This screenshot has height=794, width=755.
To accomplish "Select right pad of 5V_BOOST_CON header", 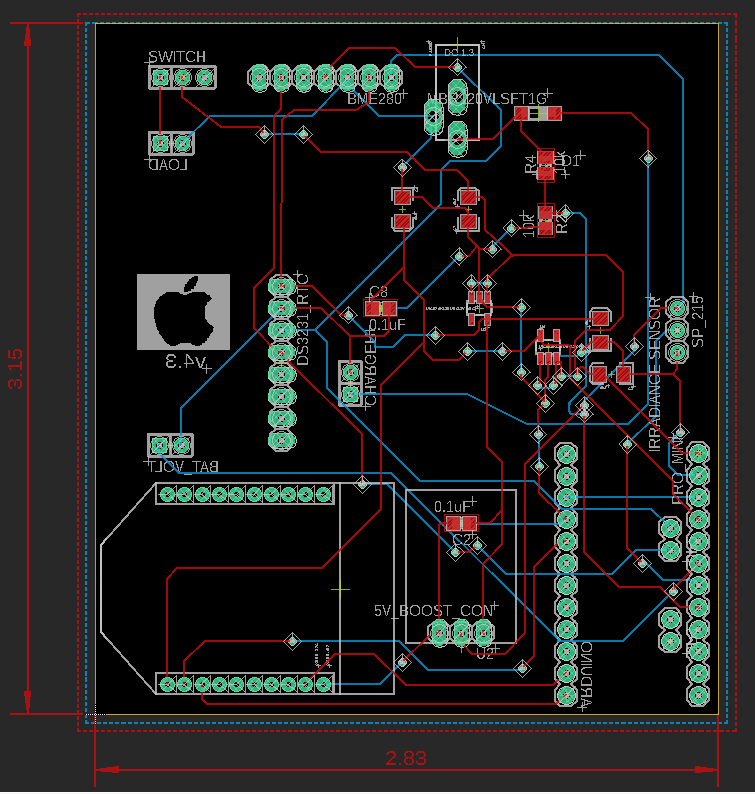I will pyautogui.click(x=484, y=632).
